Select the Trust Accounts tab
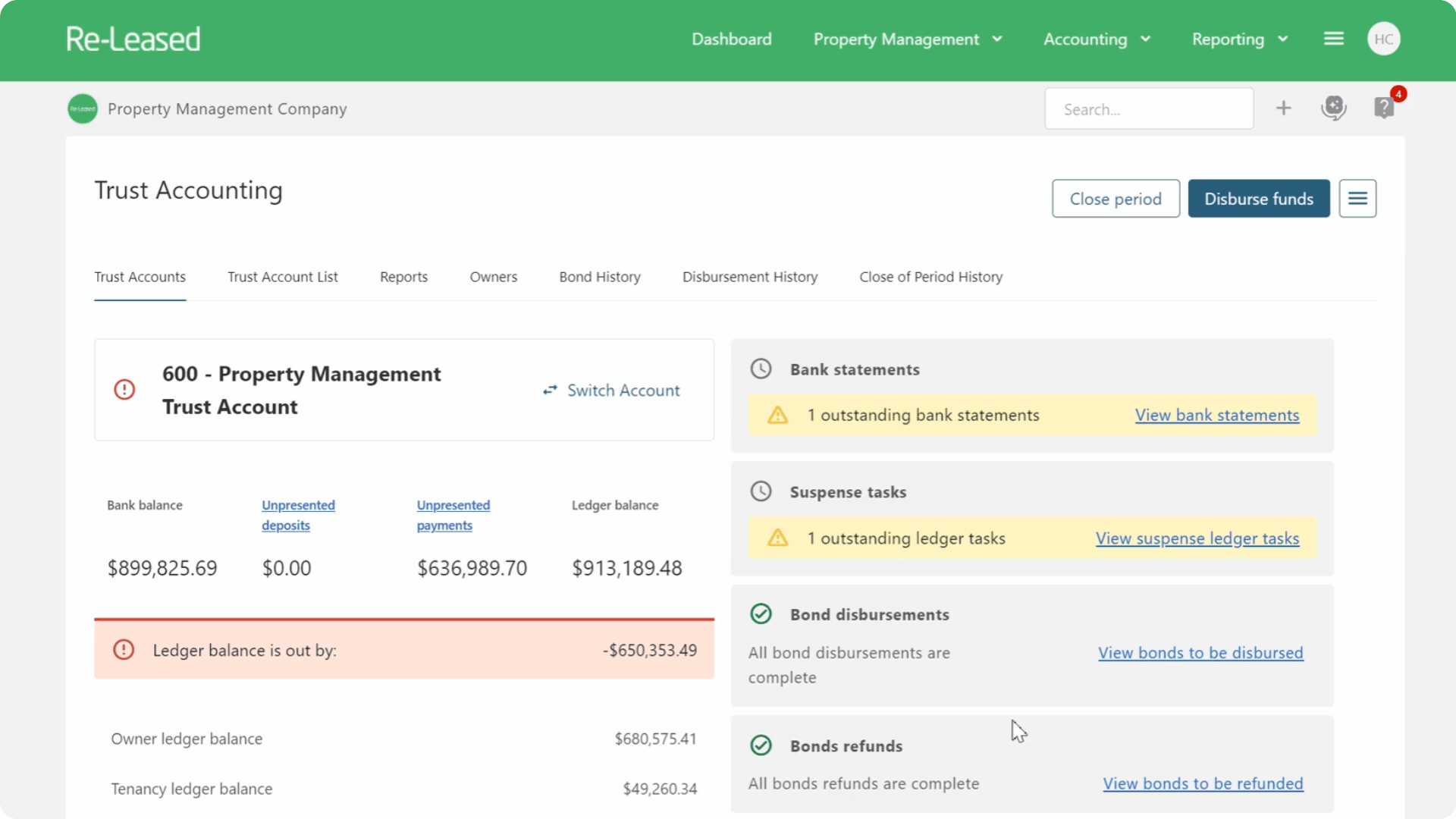The image size is (1456, 819). click(x=140, y=277)
